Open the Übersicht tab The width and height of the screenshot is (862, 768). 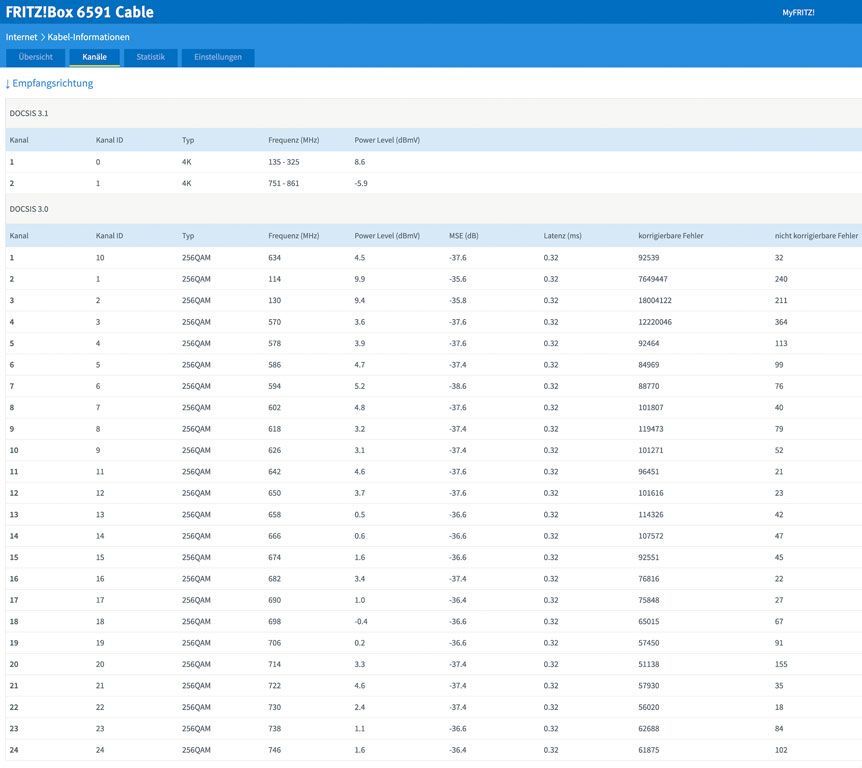(x=35, y=57)
